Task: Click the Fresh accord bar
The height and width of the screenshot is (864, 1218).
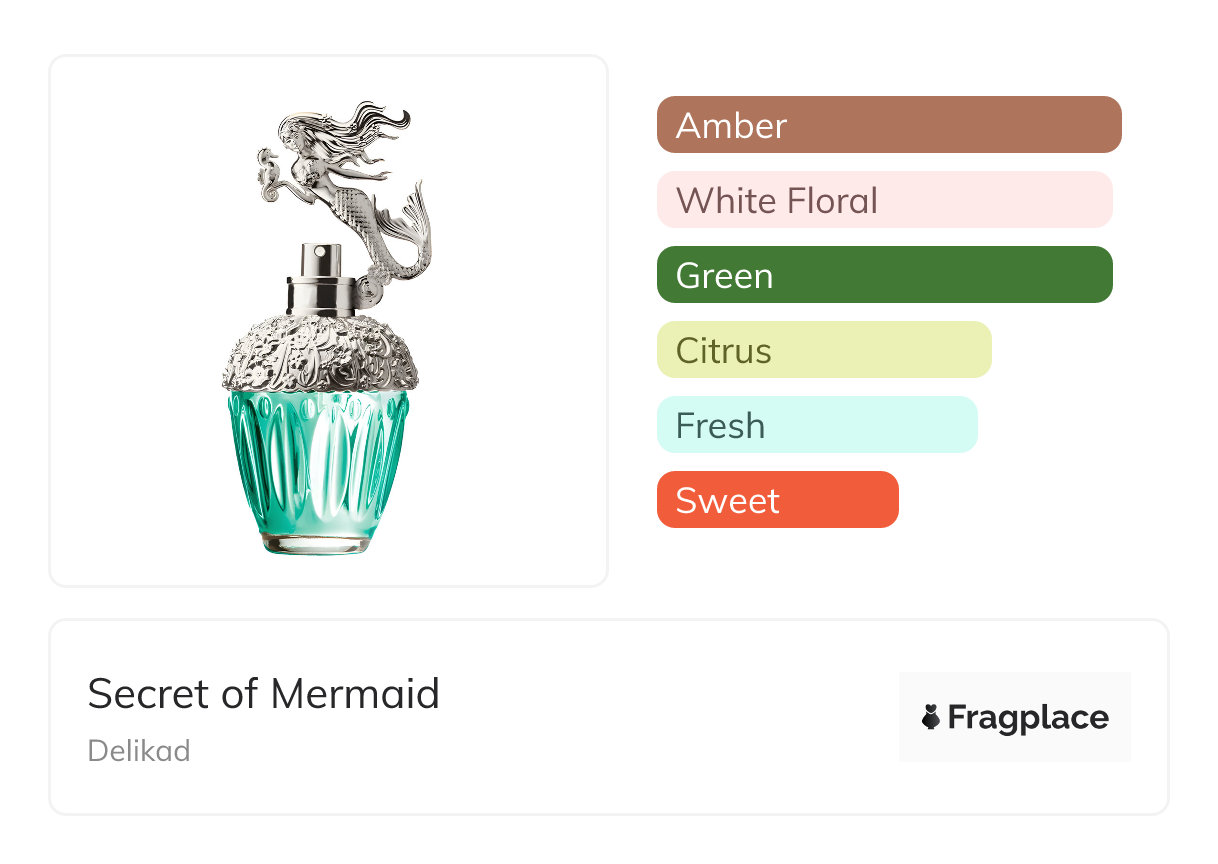Action: pyautogui.click(x=816, y=425)
